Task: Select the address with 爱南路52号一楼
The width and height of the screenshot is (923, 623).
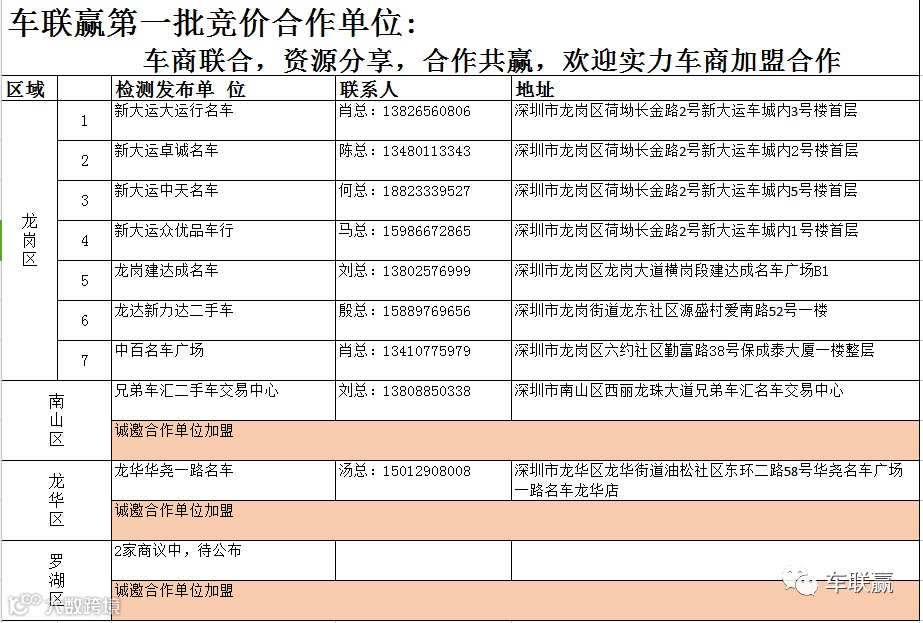Action: click(x=715, y=321)
